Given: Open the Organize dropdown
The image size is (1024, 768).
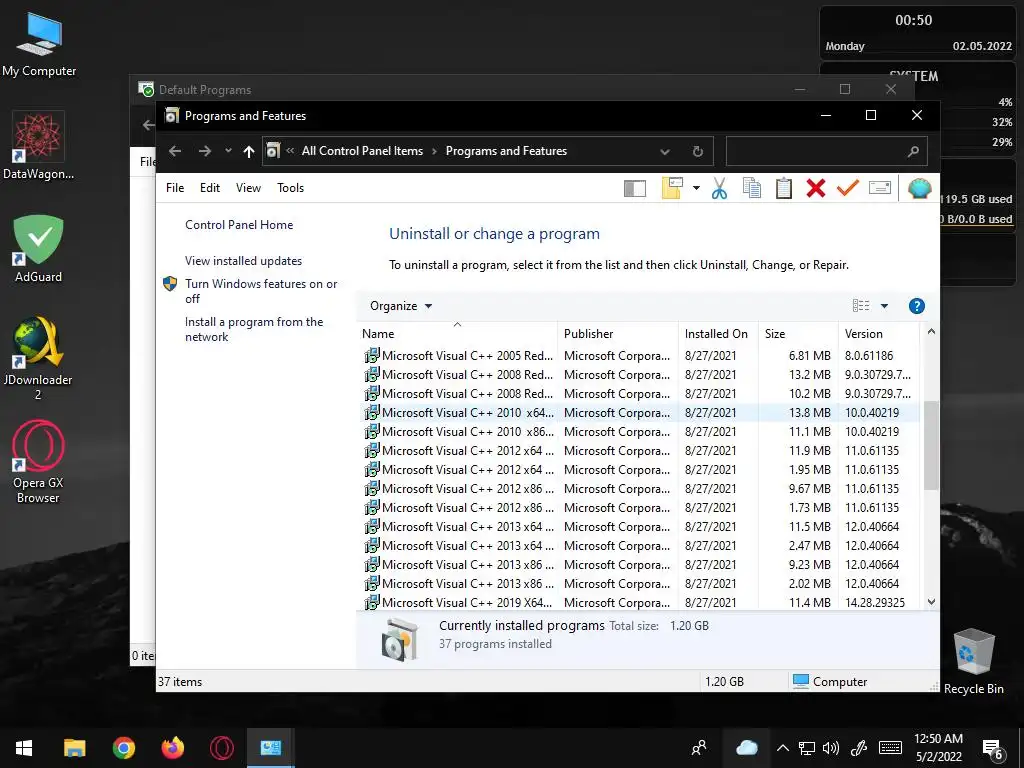Looking at the screenshot, I should click(401, 306).
